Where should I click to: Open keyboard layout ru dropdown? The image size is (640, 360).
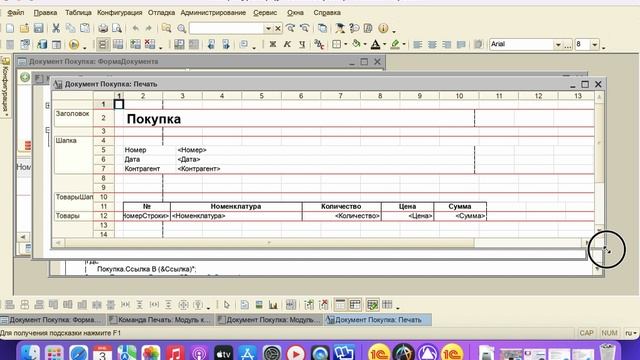631,333
